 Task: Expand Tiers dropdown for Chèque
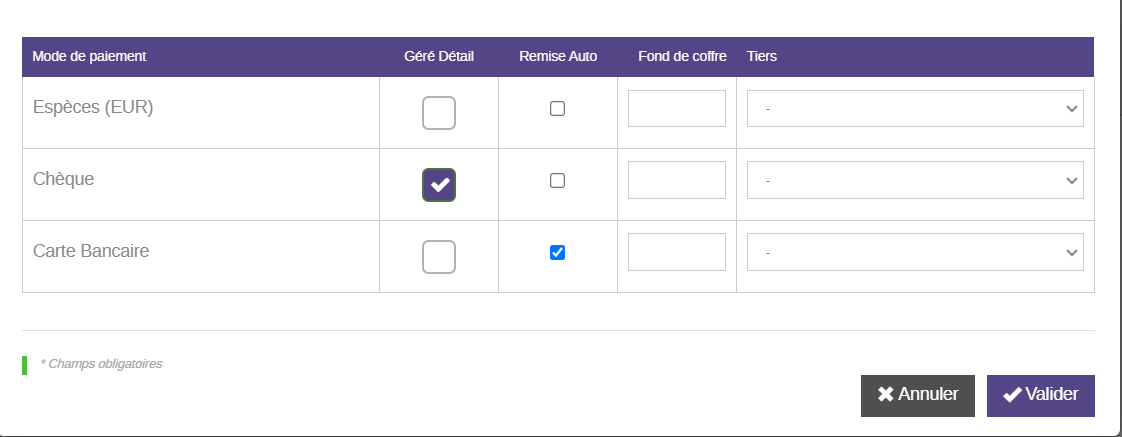915,180
